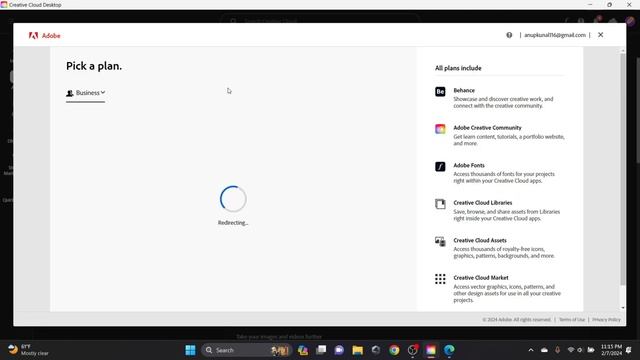Open the Privacy Policy link

coord(606,320)
